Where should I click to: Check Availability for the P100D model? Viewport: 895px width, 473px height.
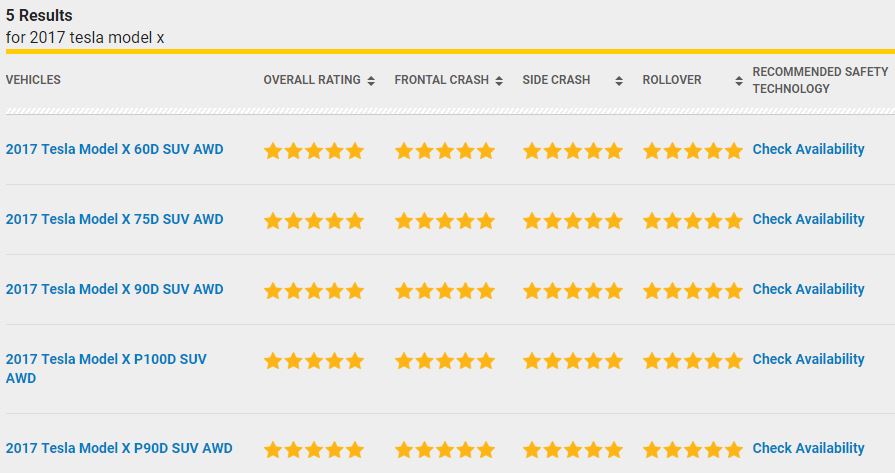pos(808,359)
